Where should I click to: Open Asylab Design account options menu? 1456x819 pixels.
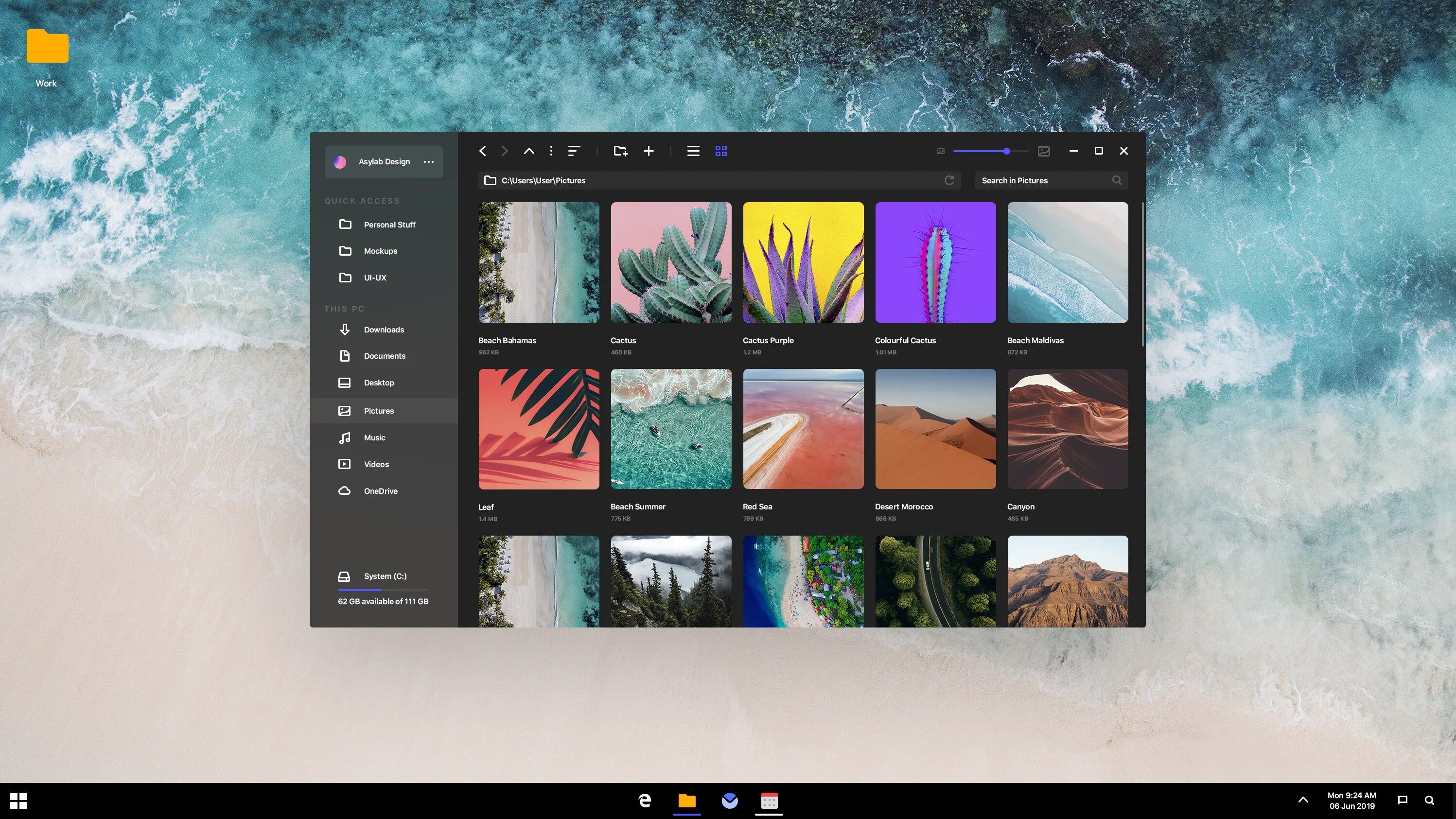point(428,162)
